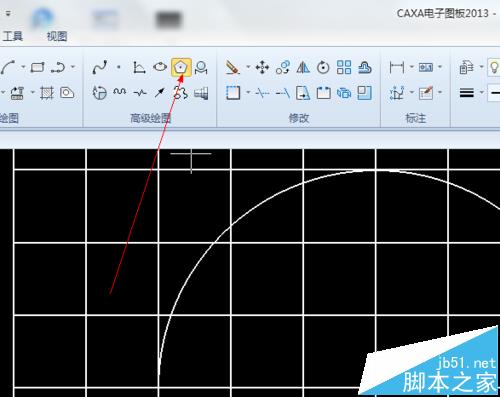
Task: Expand the Dimension tool dropdown arrow
Action: (x=412, y=67)
